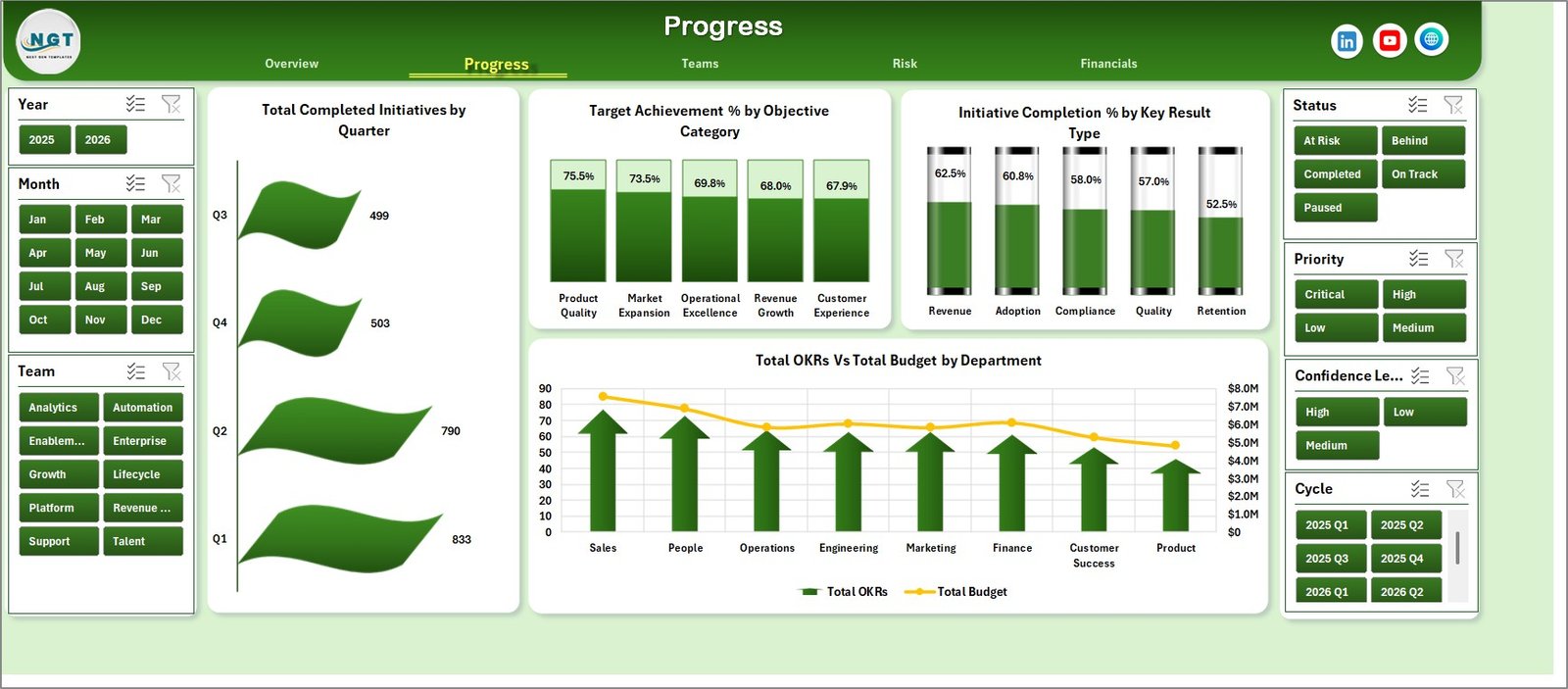Filter Status by On Track
Screen dimensions: 1568x689
[x=1424, y=174]
